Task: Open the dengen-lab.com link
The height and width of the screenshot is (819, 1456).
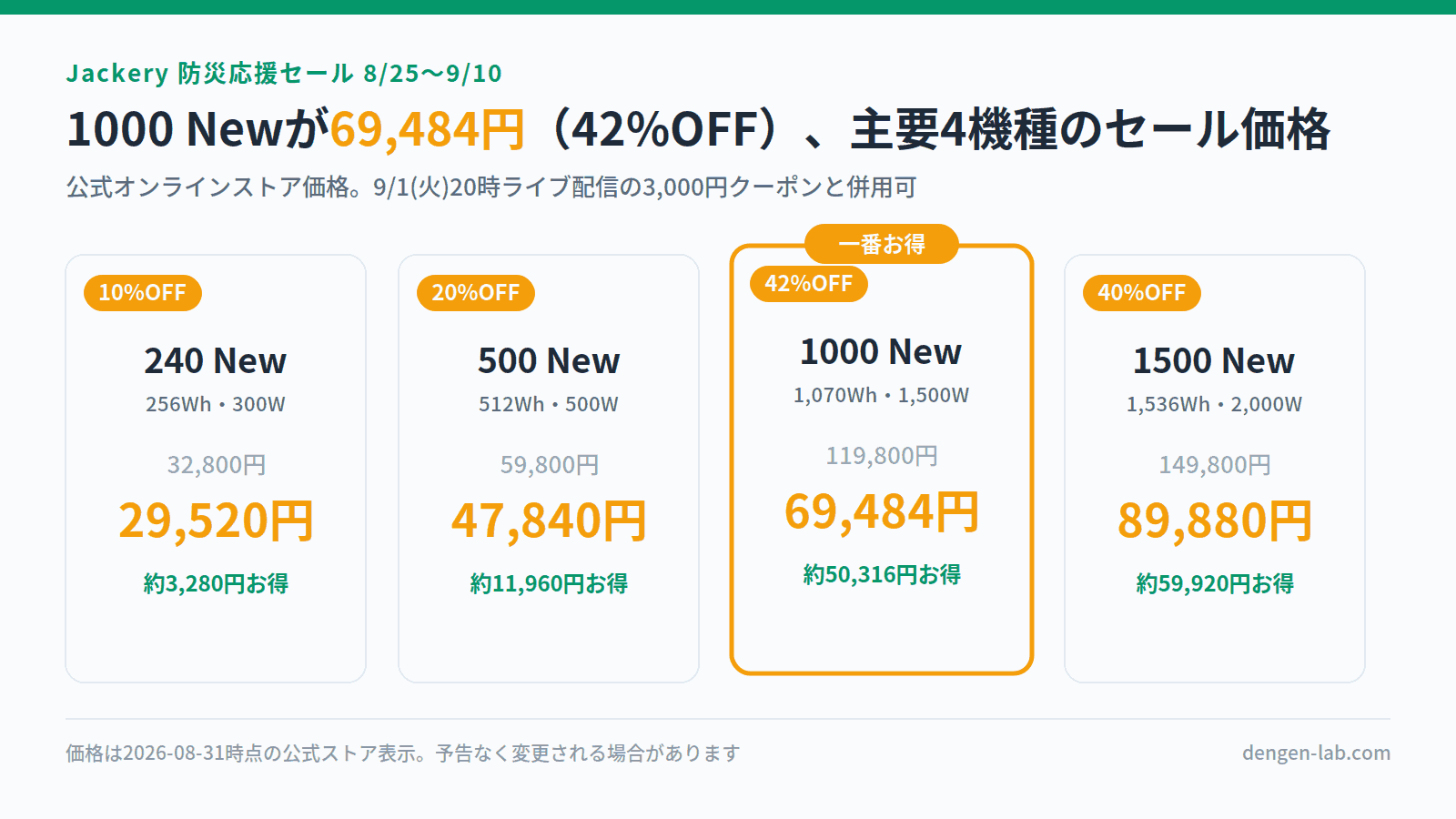Action: (1316, 753)
